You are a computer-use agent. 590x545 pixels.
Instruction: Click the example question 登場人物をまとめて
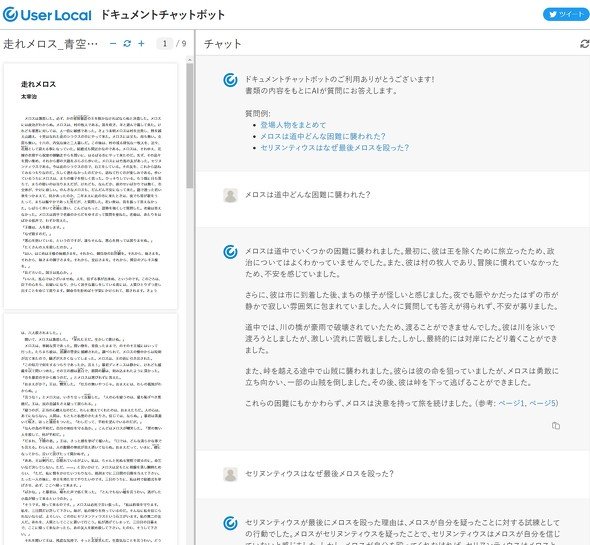(x=293, y=125)
